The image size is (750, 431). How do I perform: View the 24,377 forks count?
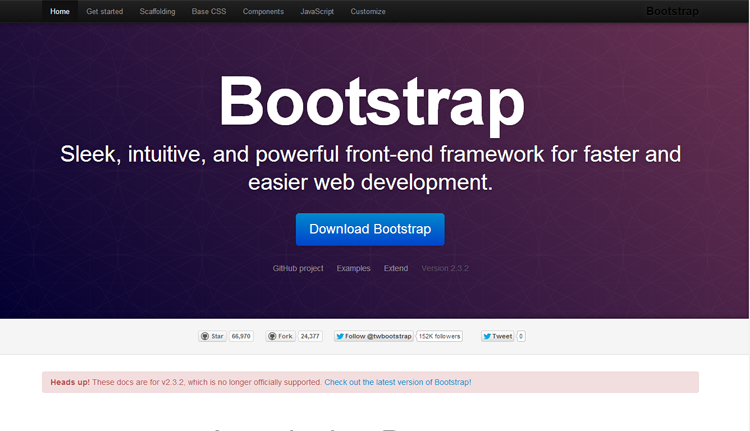pos(310,336)
